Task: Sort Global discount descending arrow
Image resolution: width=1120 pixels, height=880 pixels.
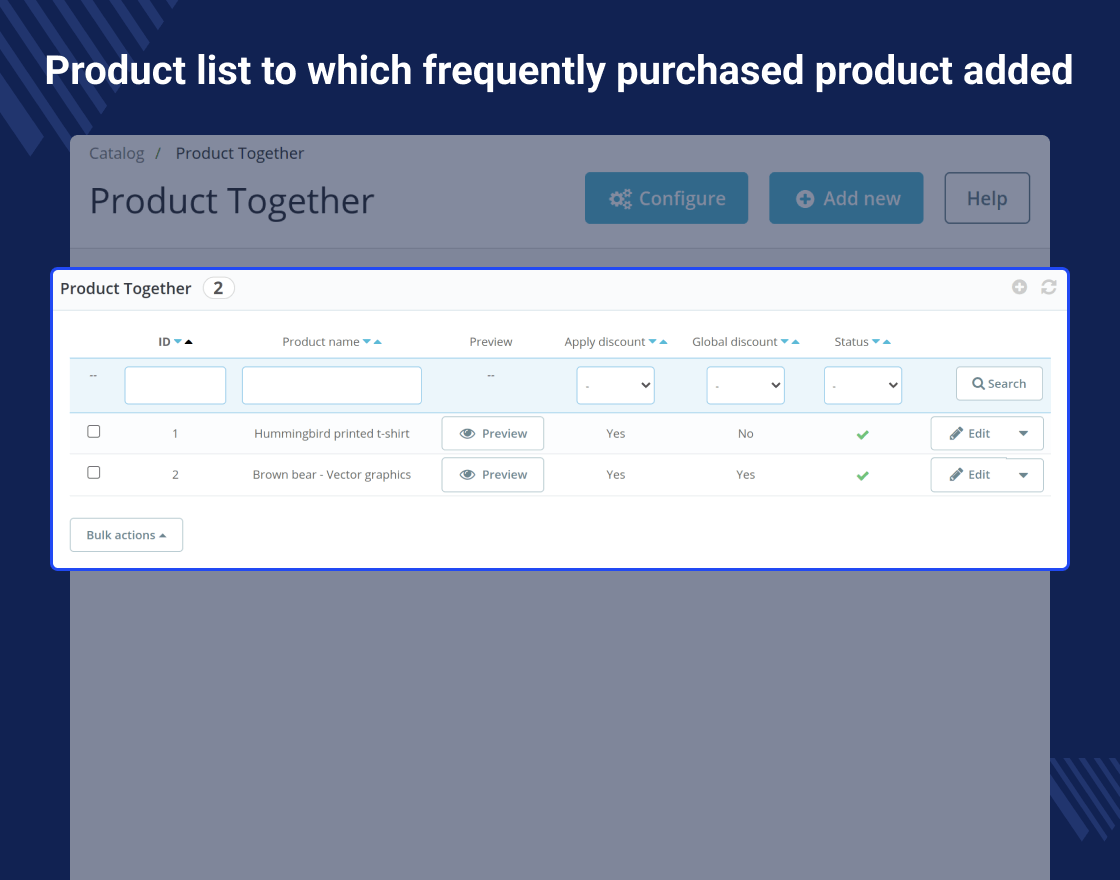Action: (784, 341)
